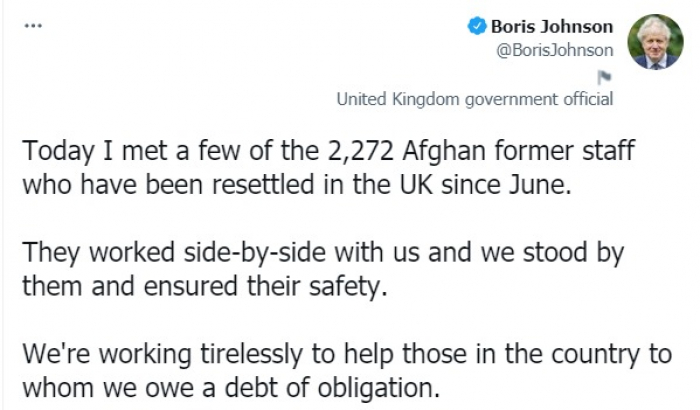Open the @BorisJohnson handle link

click(x=555, y=48)
